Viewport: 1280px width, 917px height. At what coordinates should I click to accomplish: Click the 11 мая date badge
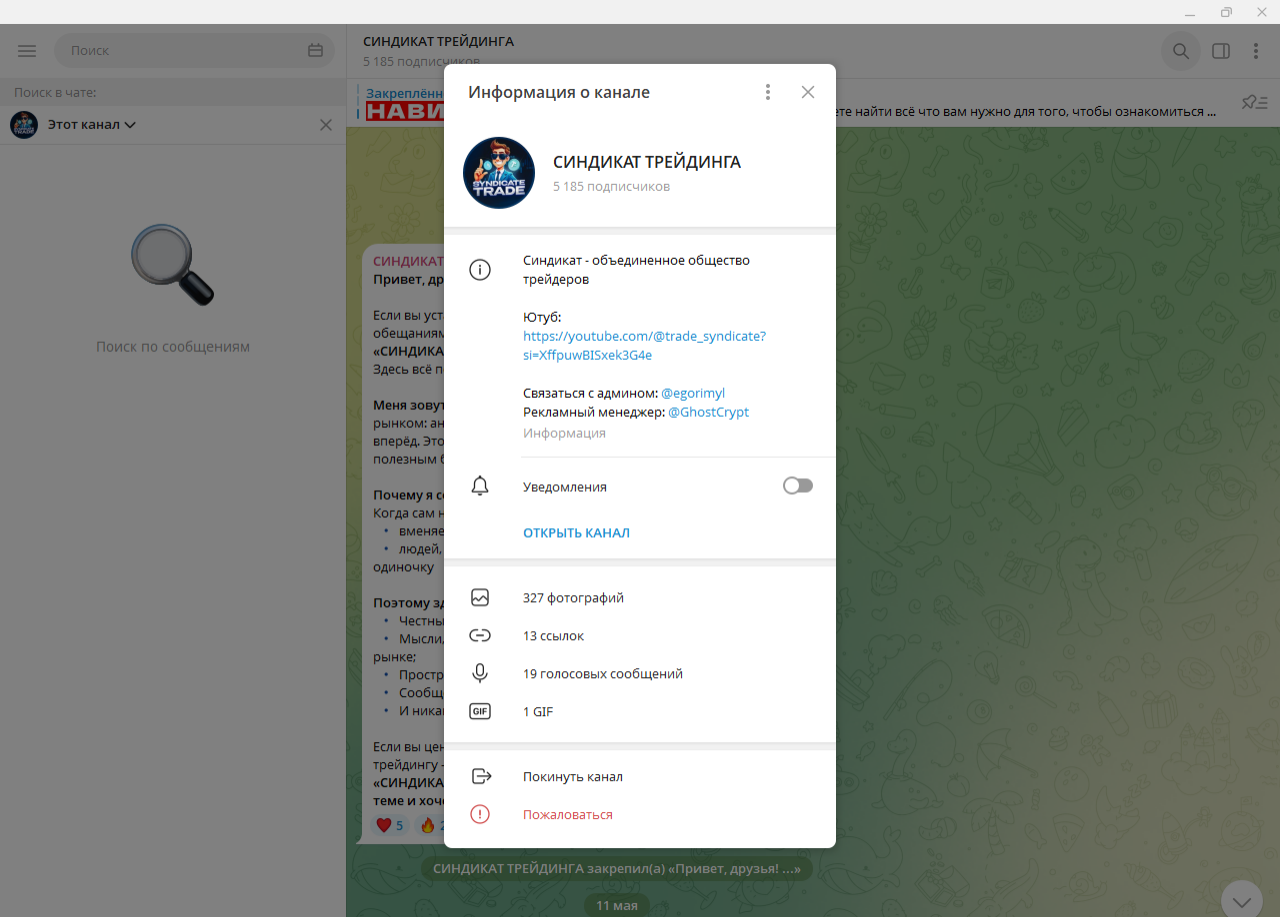click(616, 906)
